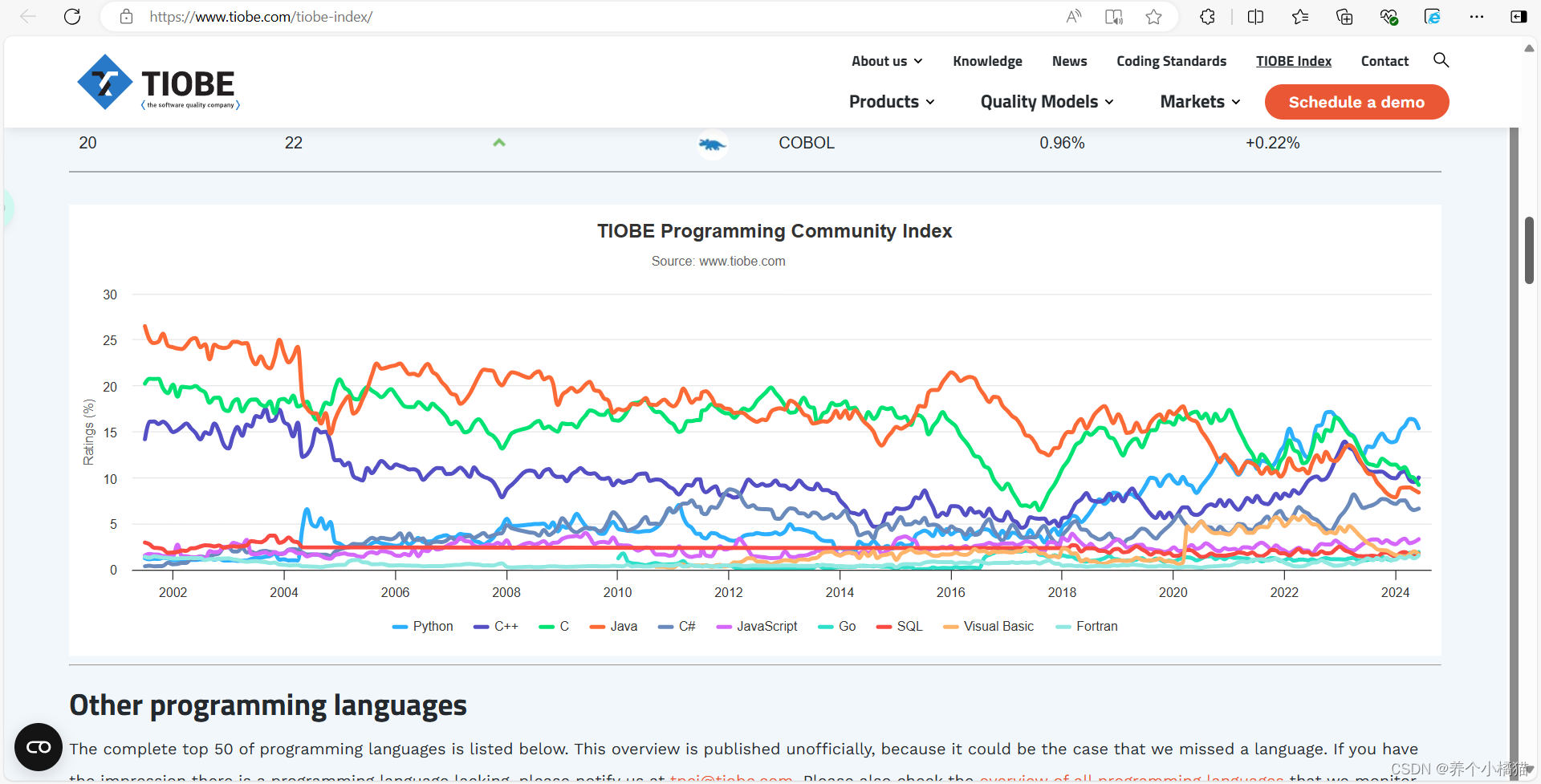The width and height of the screenshot is (1541, 784).
Task: Click the COBOL language logo
Action: [712, 144]
